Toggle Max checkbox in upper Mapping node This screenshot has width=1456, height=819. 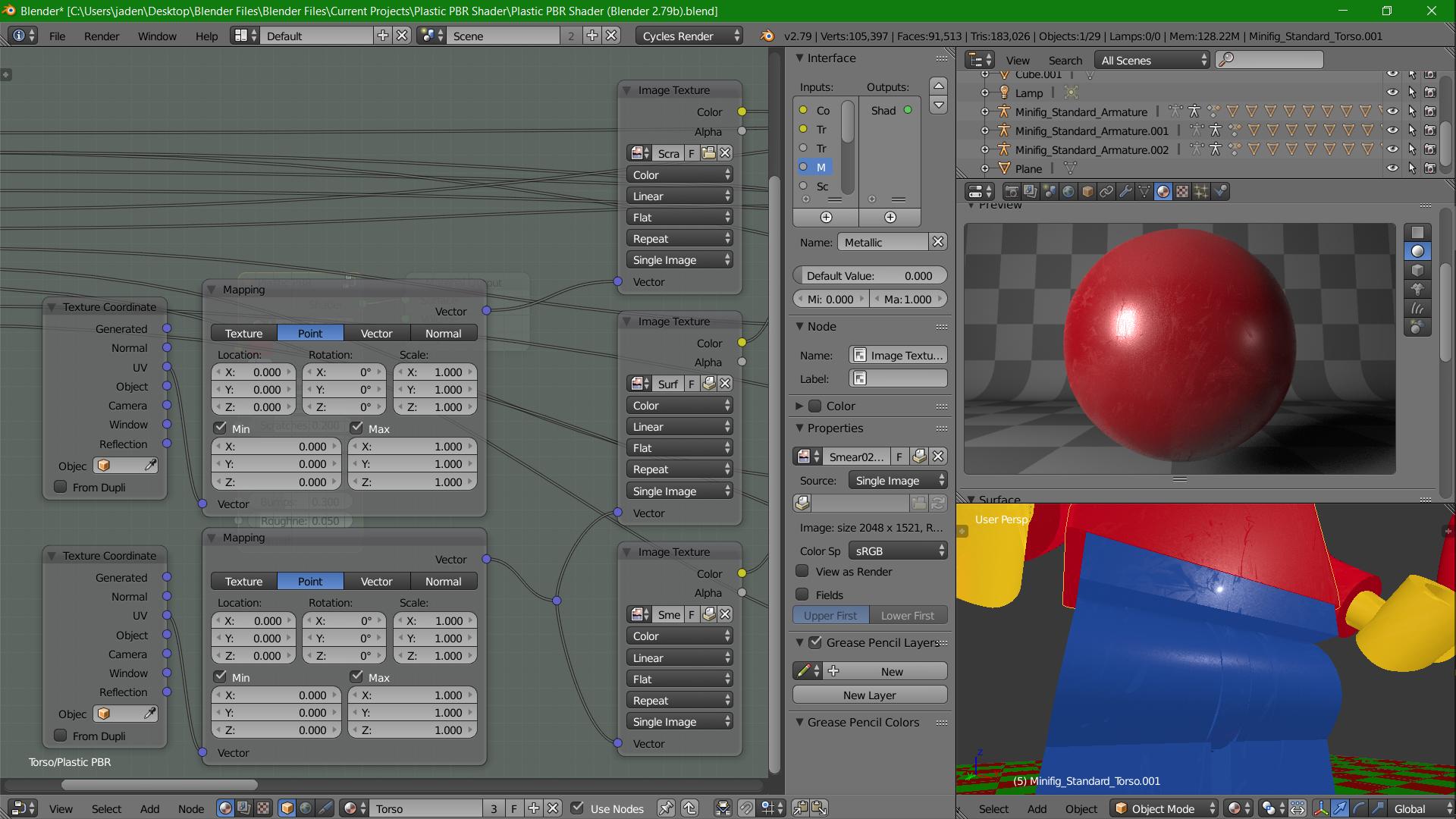356,428
